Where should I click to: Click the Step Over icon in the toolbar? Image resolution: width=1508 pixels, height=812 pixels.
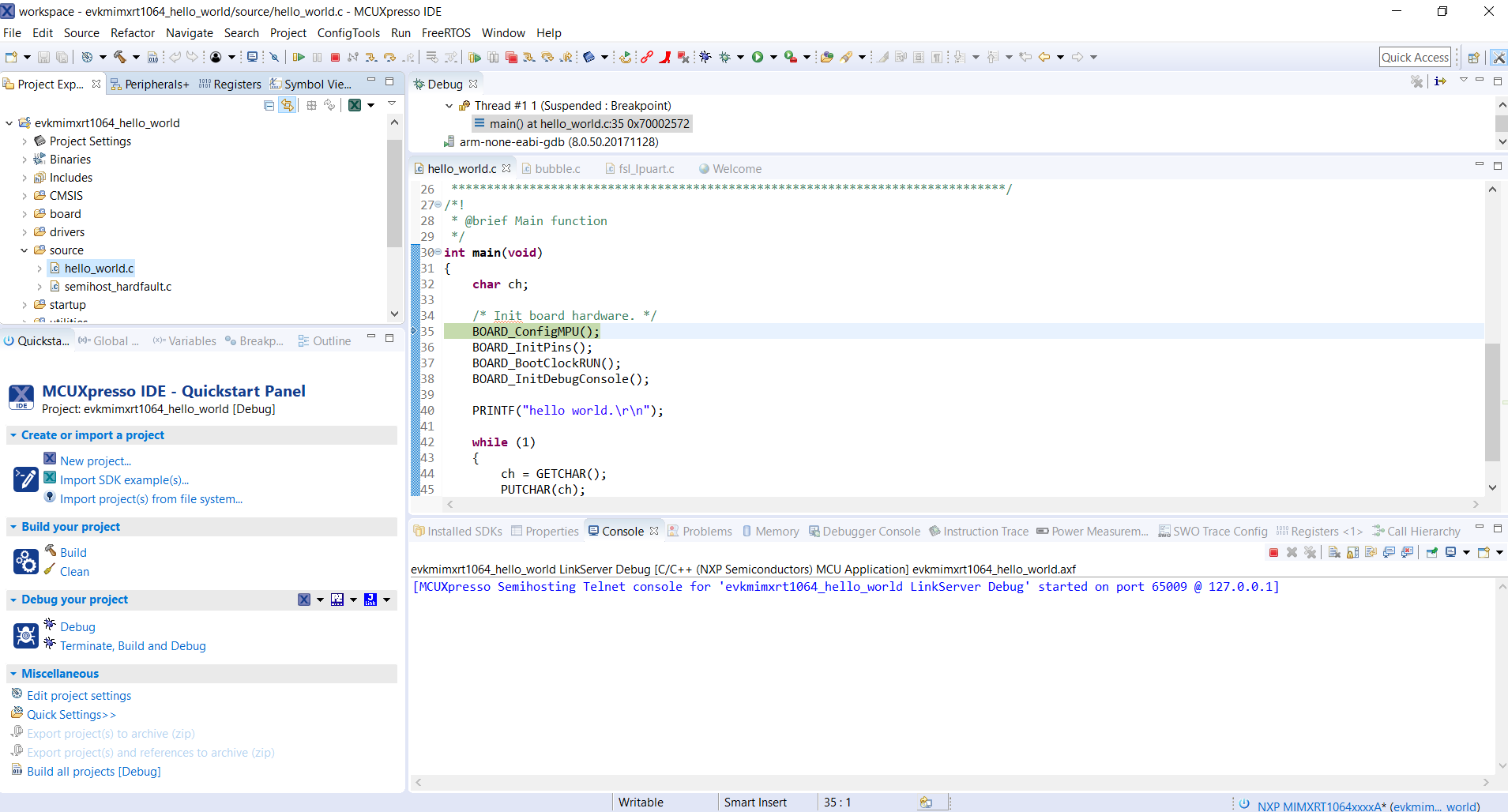pos(390,57)
